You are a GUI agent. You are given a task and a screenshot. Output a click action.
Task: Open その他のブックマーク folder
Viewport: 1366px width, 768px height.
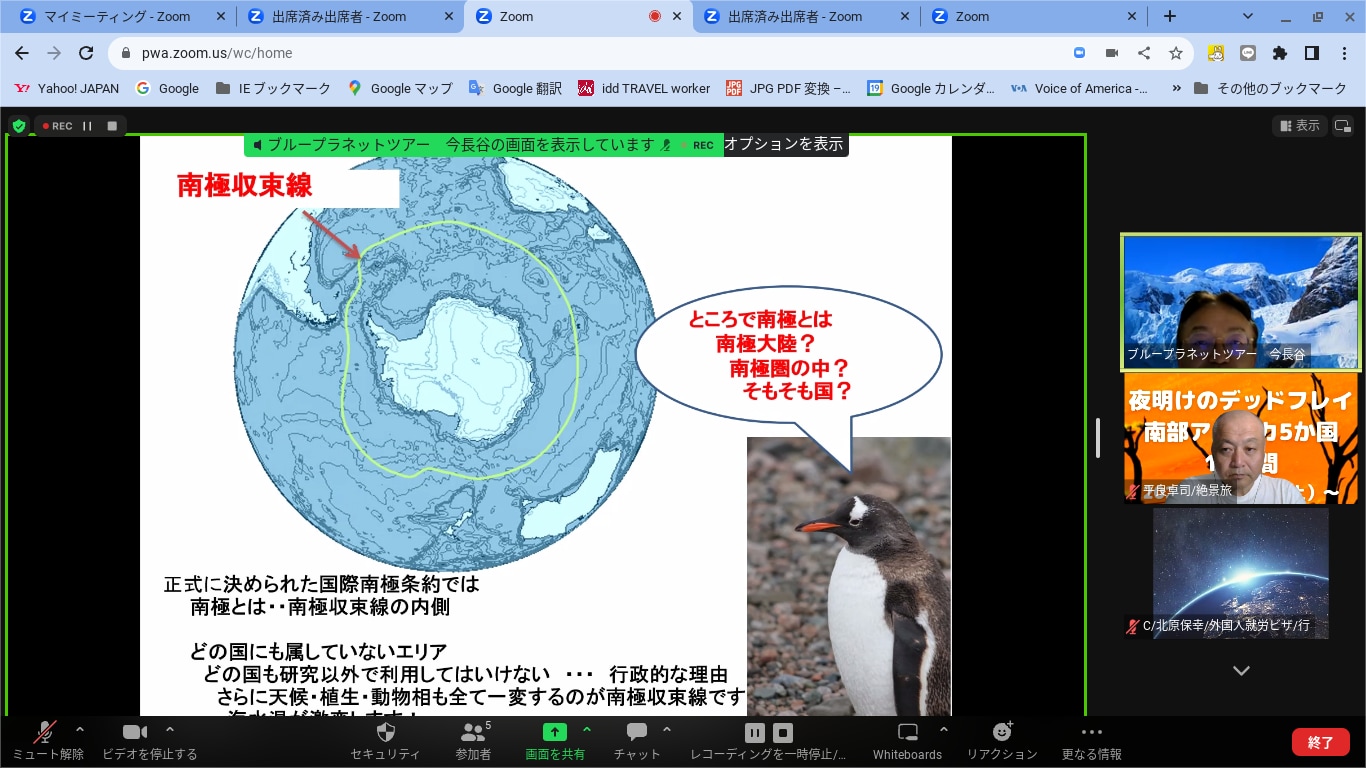coord(1270,88)
